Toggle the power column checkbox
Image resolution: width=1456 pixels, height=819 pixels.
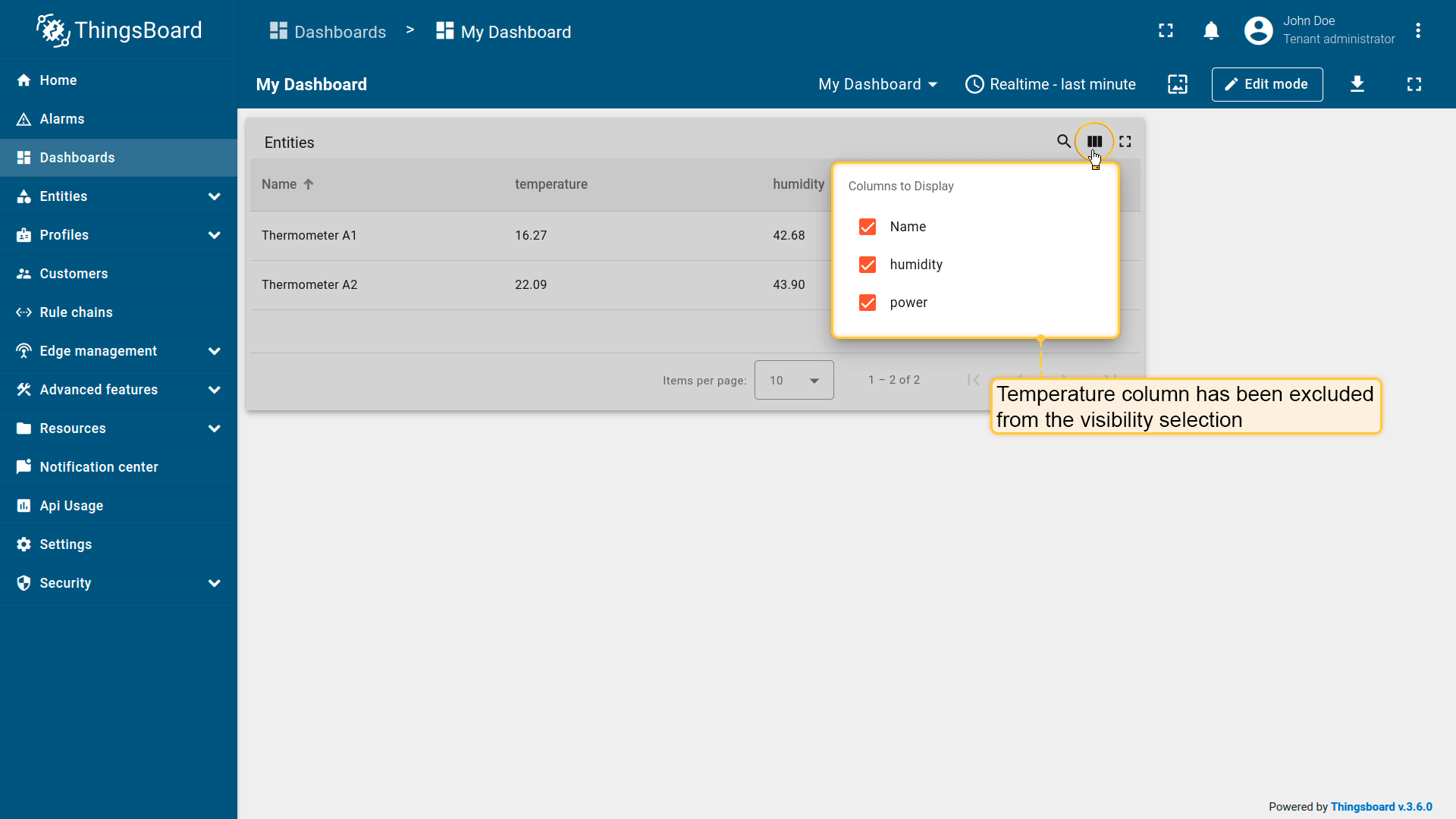pos(868,303)
